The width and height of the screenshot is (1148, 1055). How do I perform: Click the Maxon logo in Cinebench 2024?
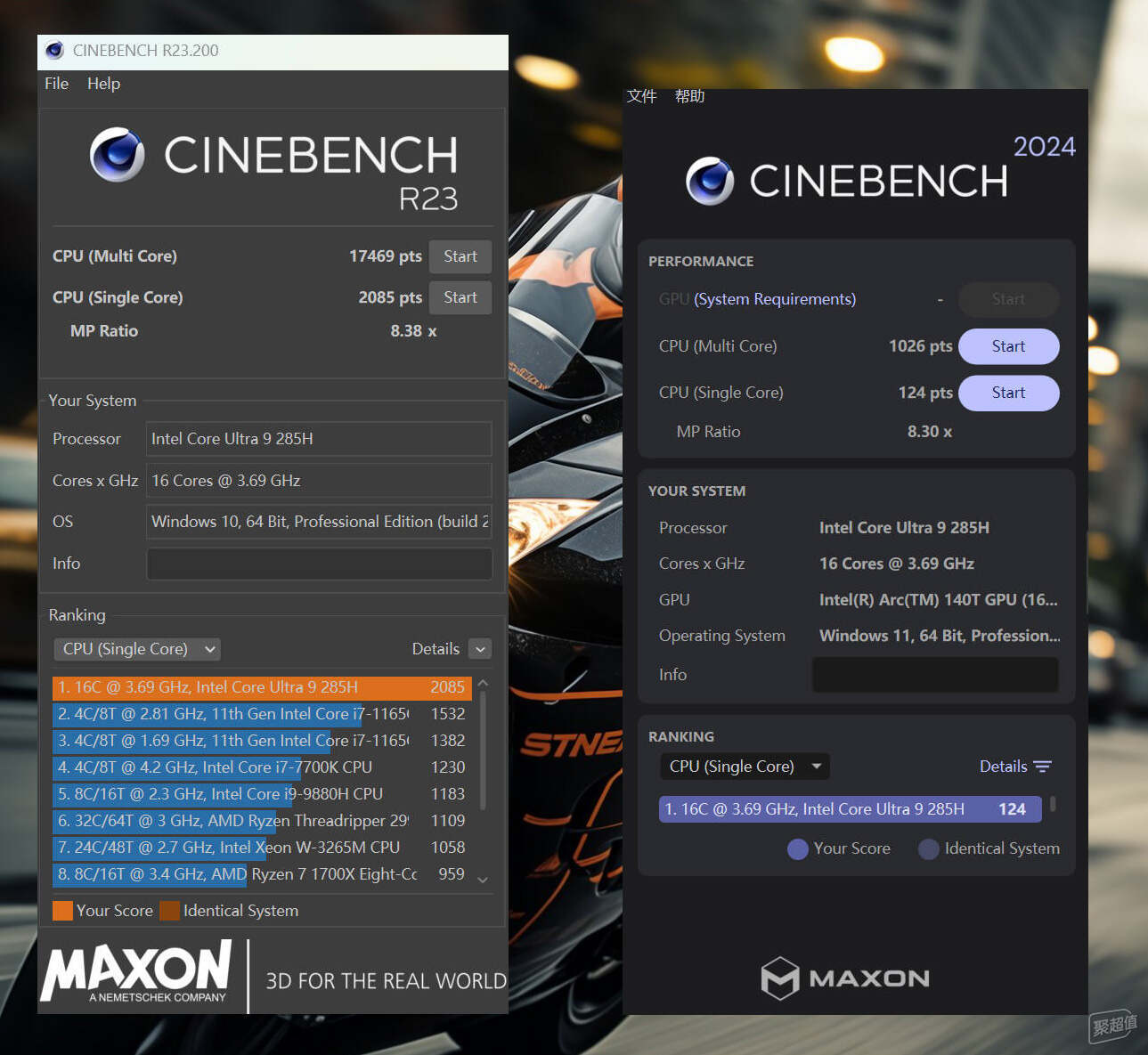tap(845, 978)
